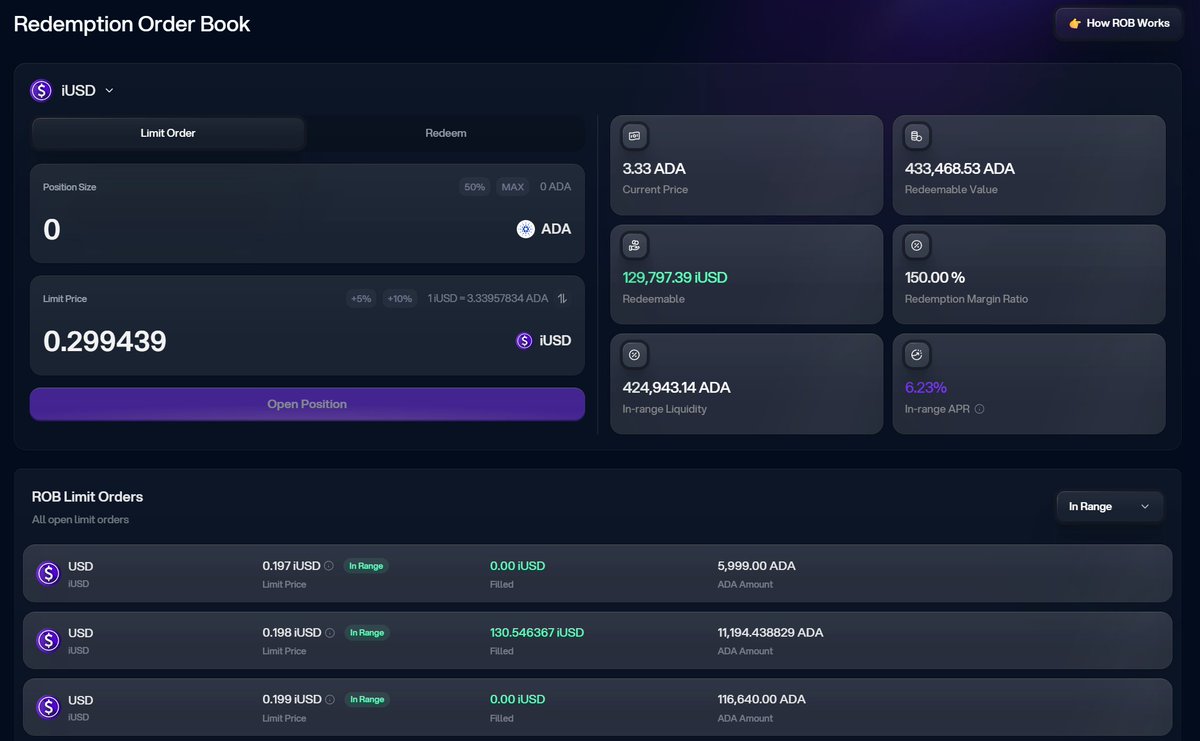Image resolution: width=1200 pixels, height=741 pixels.
Task: Open the In Range filter dropdown
Action: point(1109,506)
